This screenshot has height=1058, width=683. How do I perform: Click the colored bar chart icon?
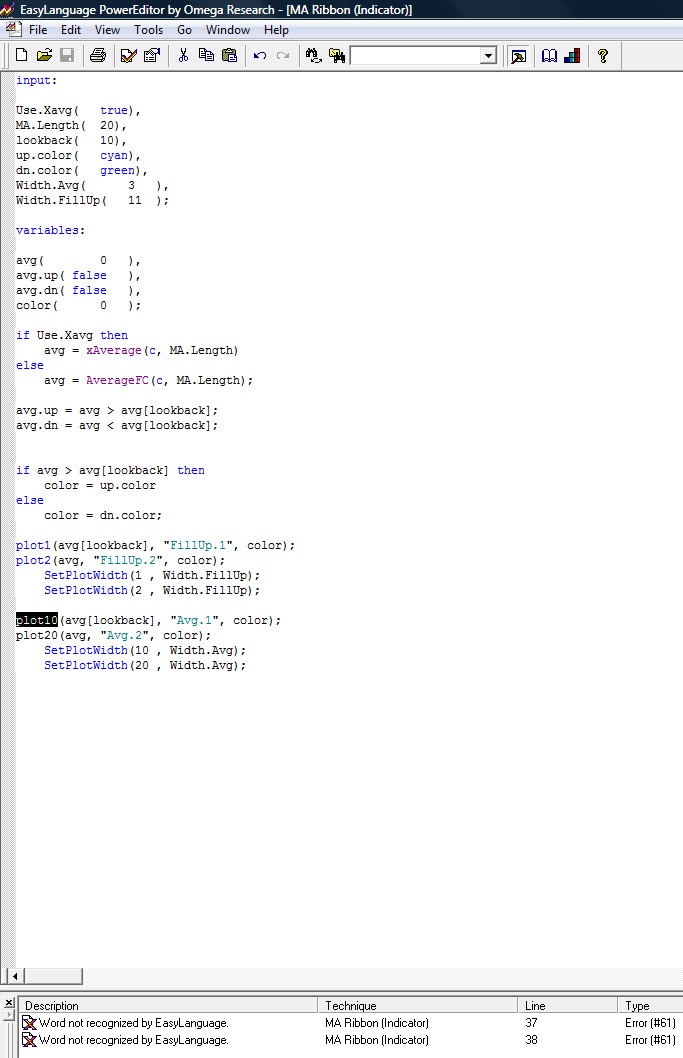(572, 55)
